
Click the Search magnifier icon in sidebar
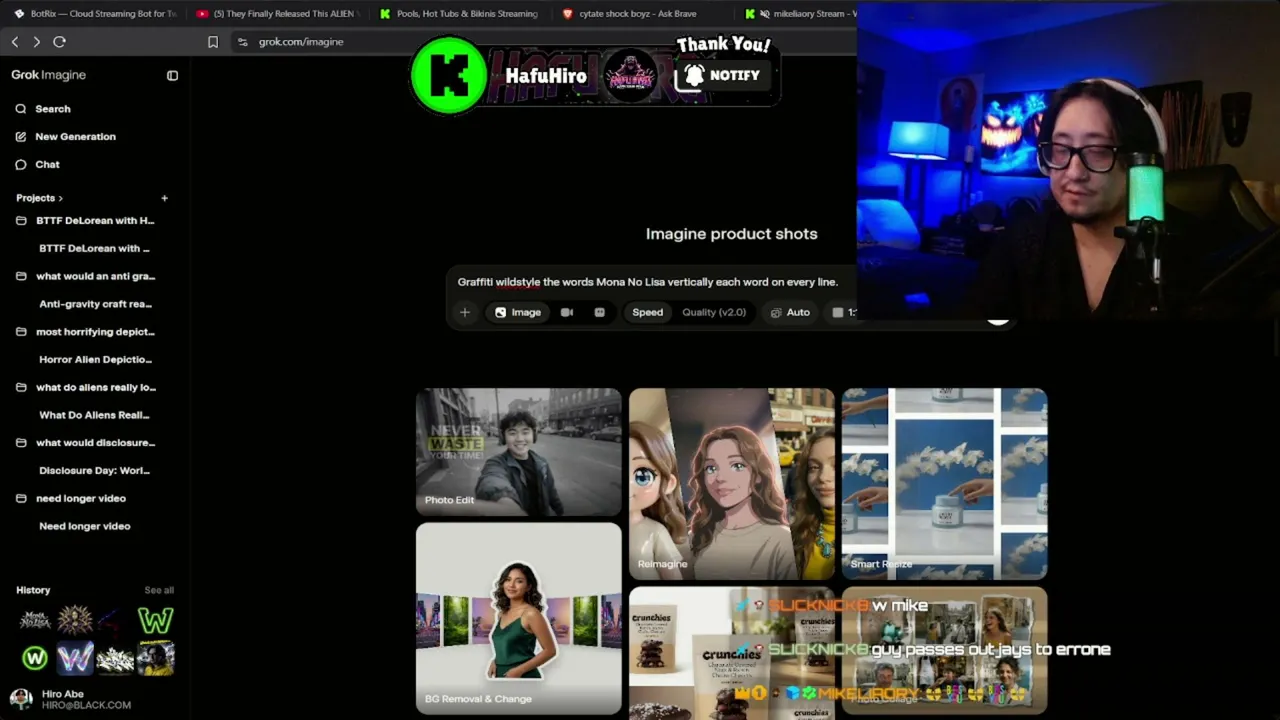point(21,109)
